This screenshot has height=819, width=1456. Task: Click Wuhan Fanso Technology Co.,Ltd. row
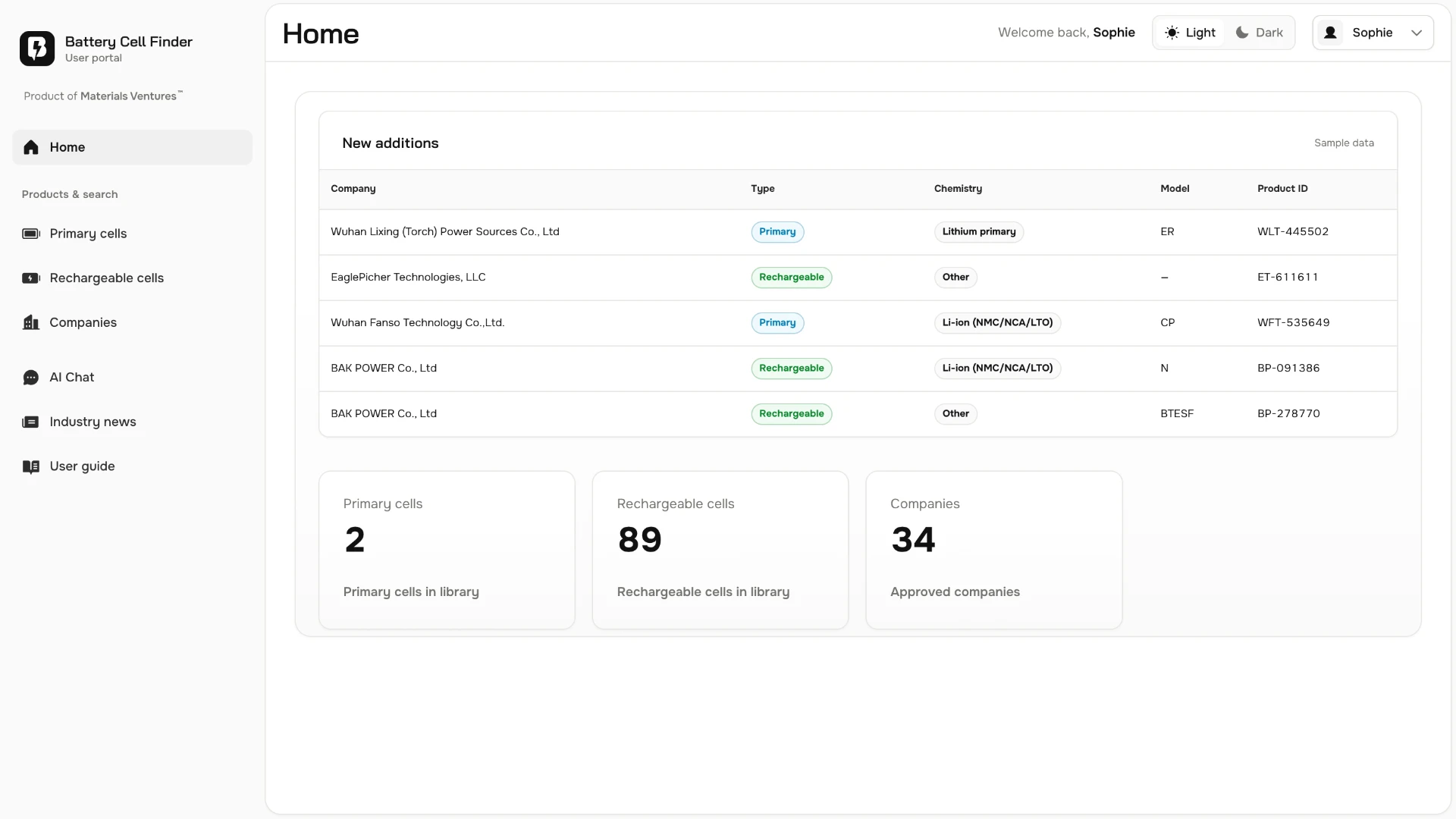(x=858, y=323)
